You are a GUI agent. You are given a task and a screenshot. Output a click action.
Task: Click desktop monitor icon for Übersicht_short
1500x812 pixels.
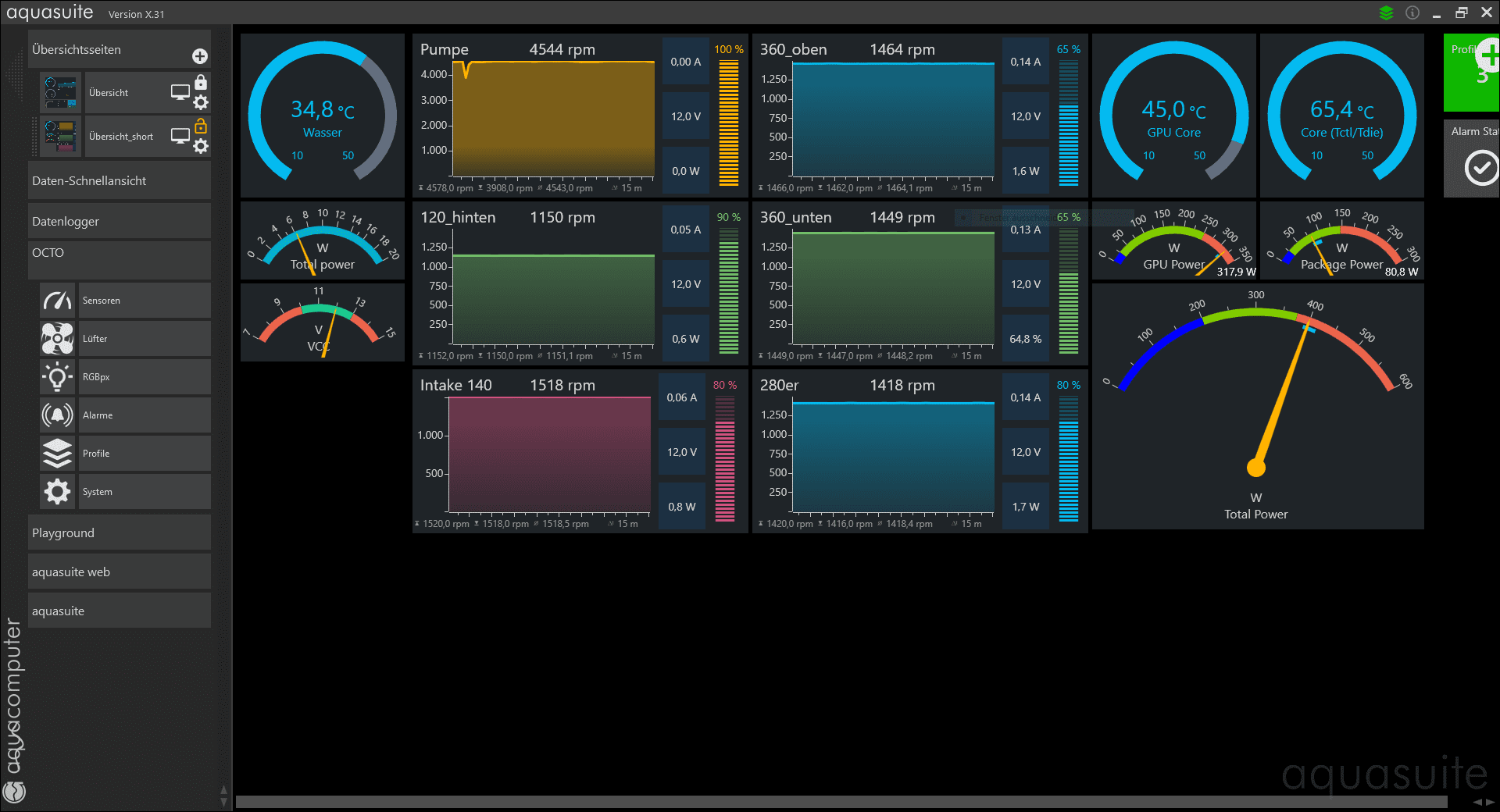(x=180, y=136)
